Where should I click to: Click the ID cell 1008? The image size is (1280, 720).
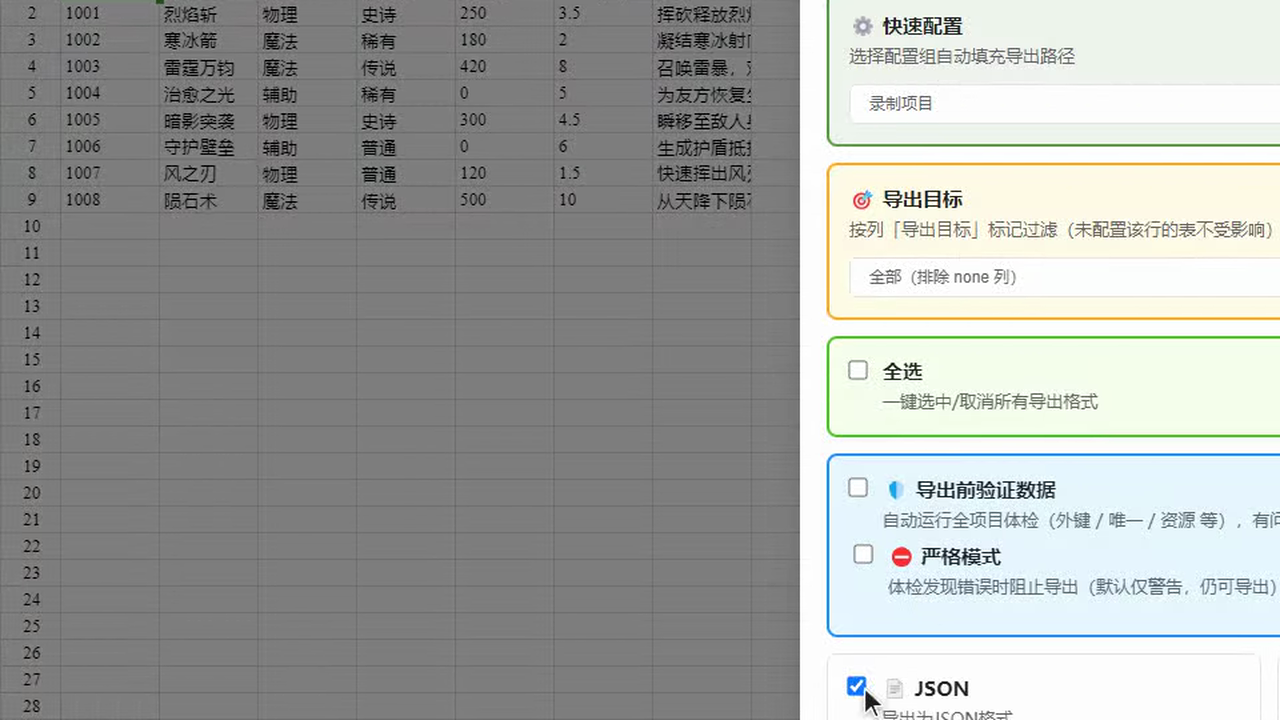pyautogui.click(x=110, y=200)
